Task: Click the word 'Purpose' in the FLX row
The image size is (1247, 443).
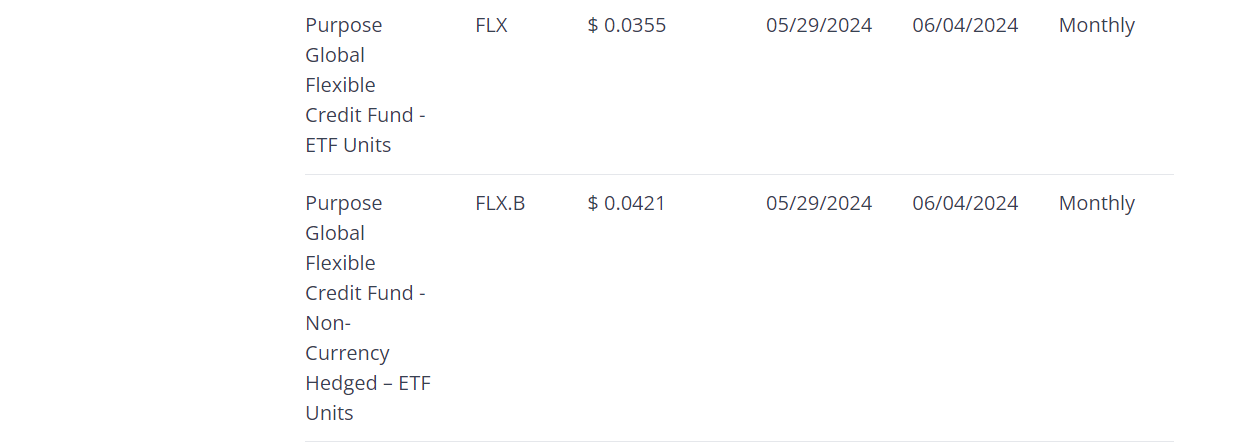Action: point(343,25)
